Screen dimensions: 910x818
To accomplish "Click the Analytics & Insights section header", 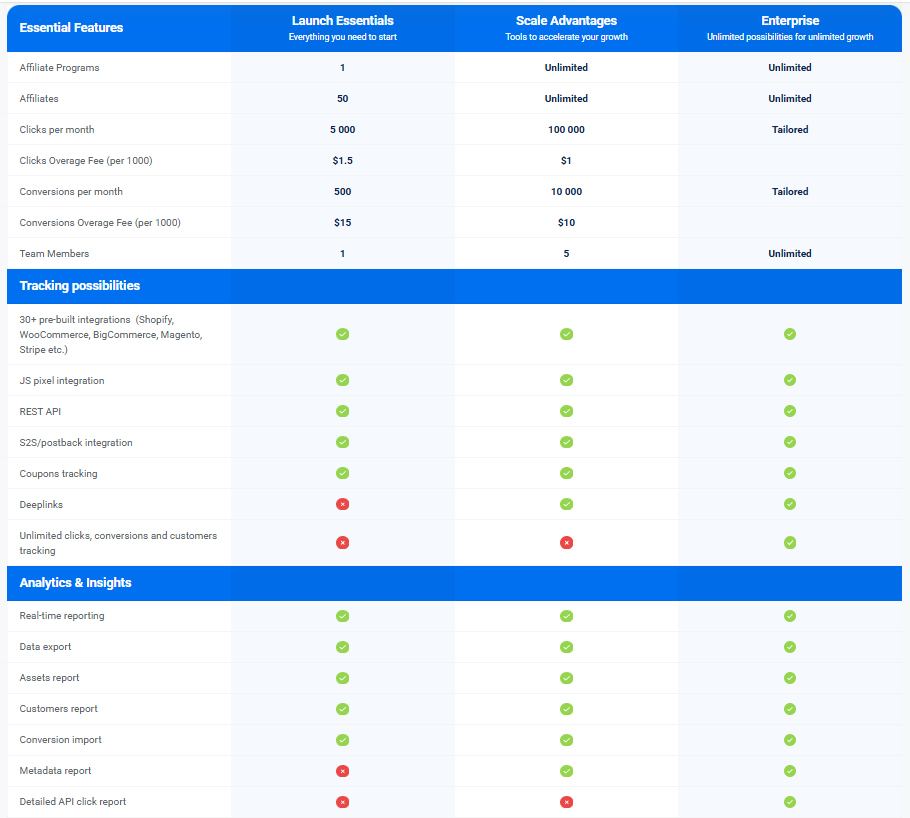I will pos(75,583).
